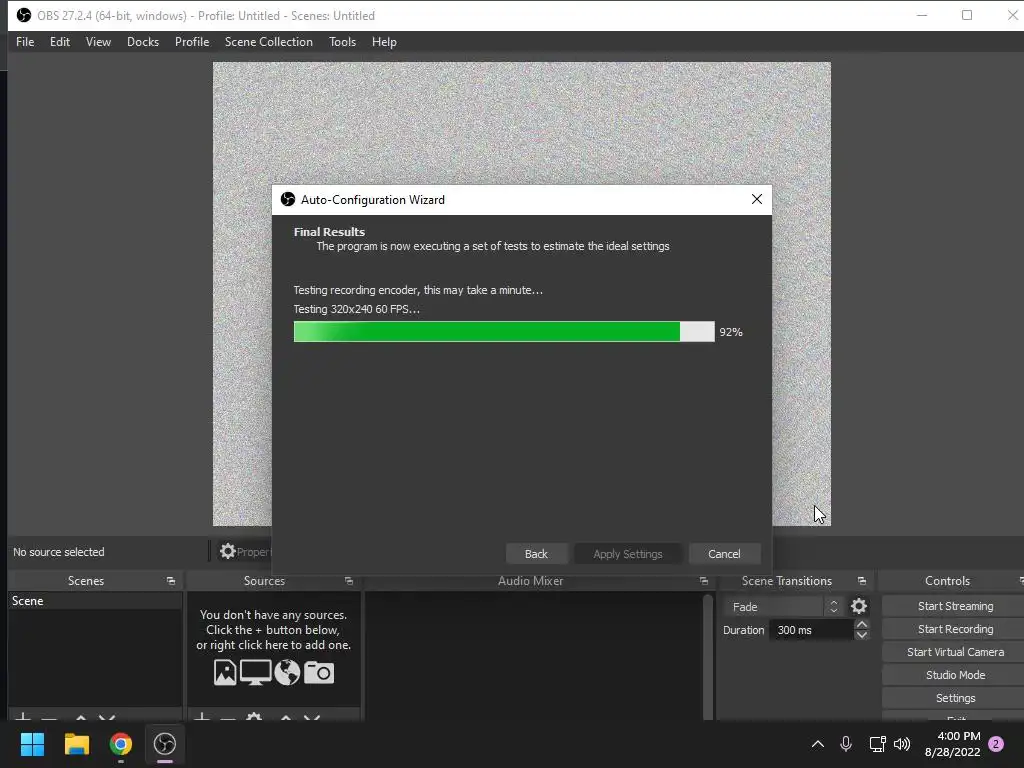
Task: Open Settings from the Controls dock
Action: [x=955, y=698]
